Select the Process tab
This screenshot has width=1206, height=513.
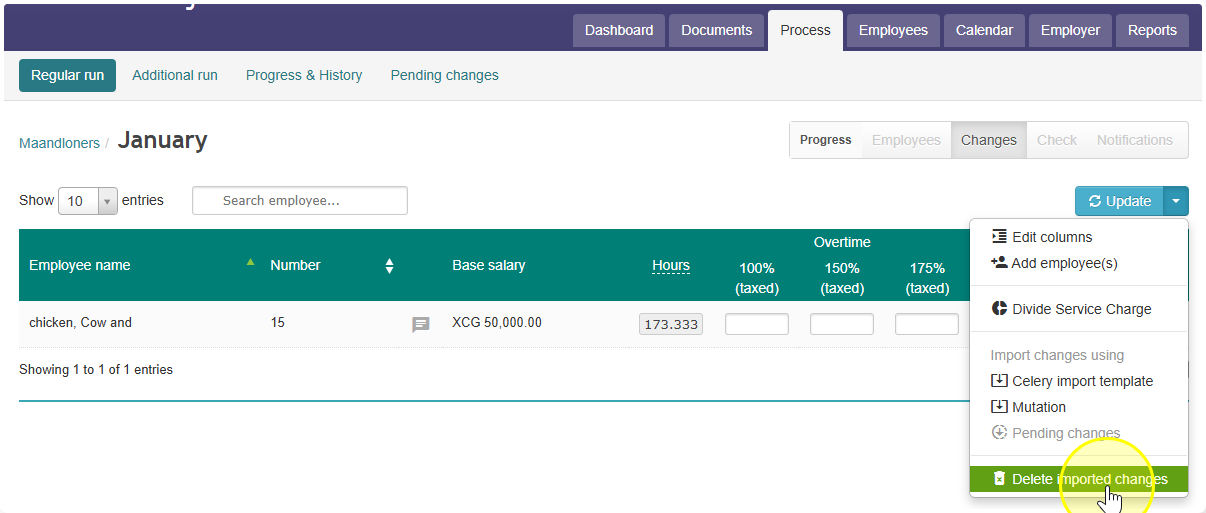tap(805, 30)
